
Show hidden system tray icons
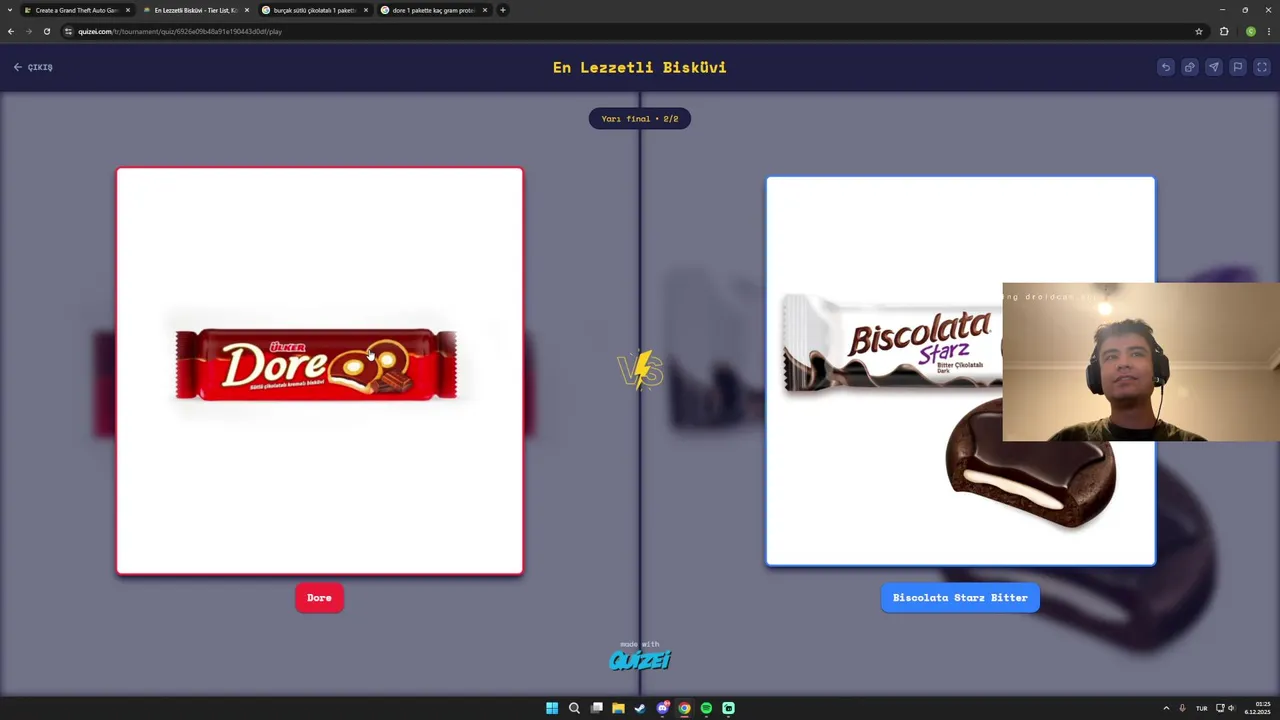click(x=1165, y=708)
